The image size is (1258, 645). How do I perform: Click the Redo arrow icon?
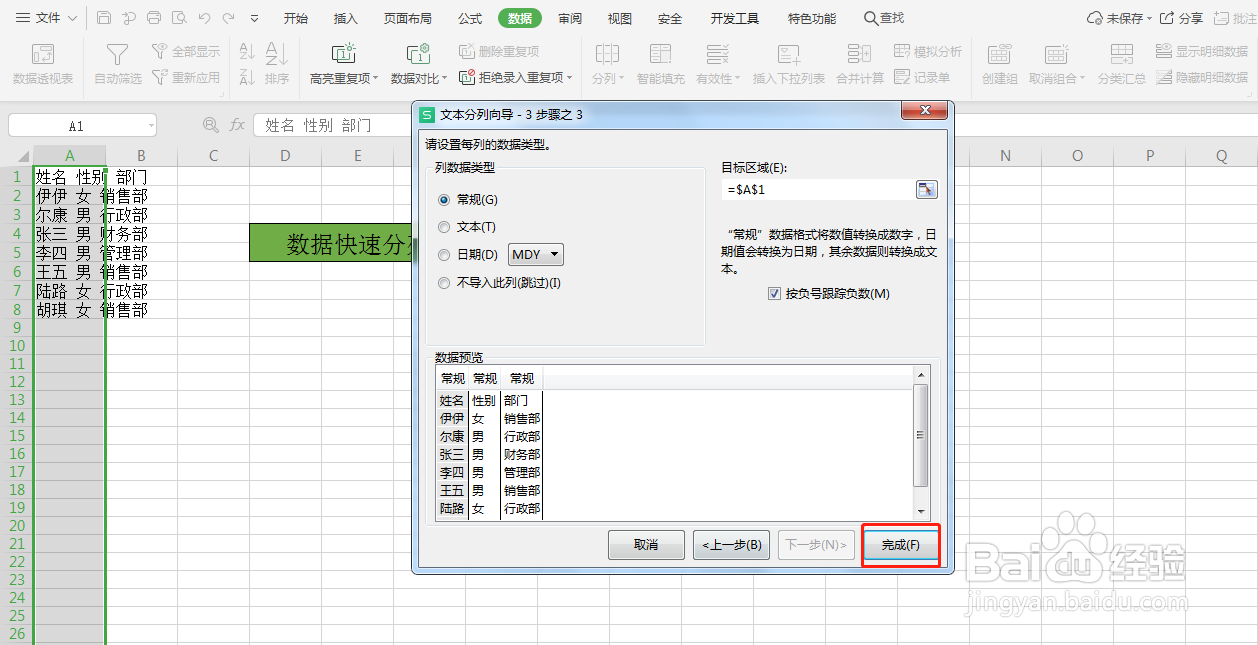click(x=229, y=18)
